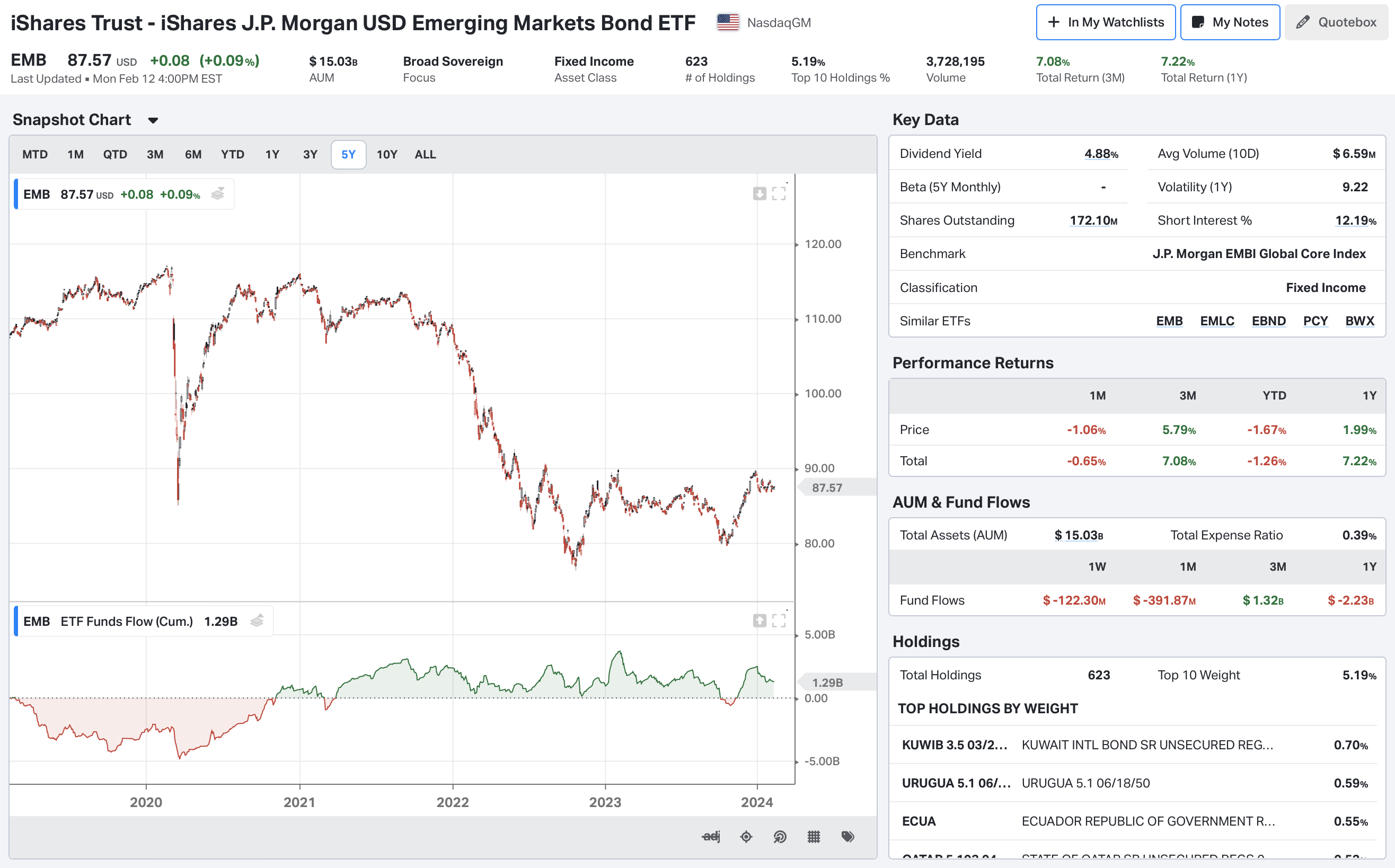Image resolution: width=1395 pixels, height=868 pixels.
Task: Select the 3M time range
Action: (x=155, y=154)
